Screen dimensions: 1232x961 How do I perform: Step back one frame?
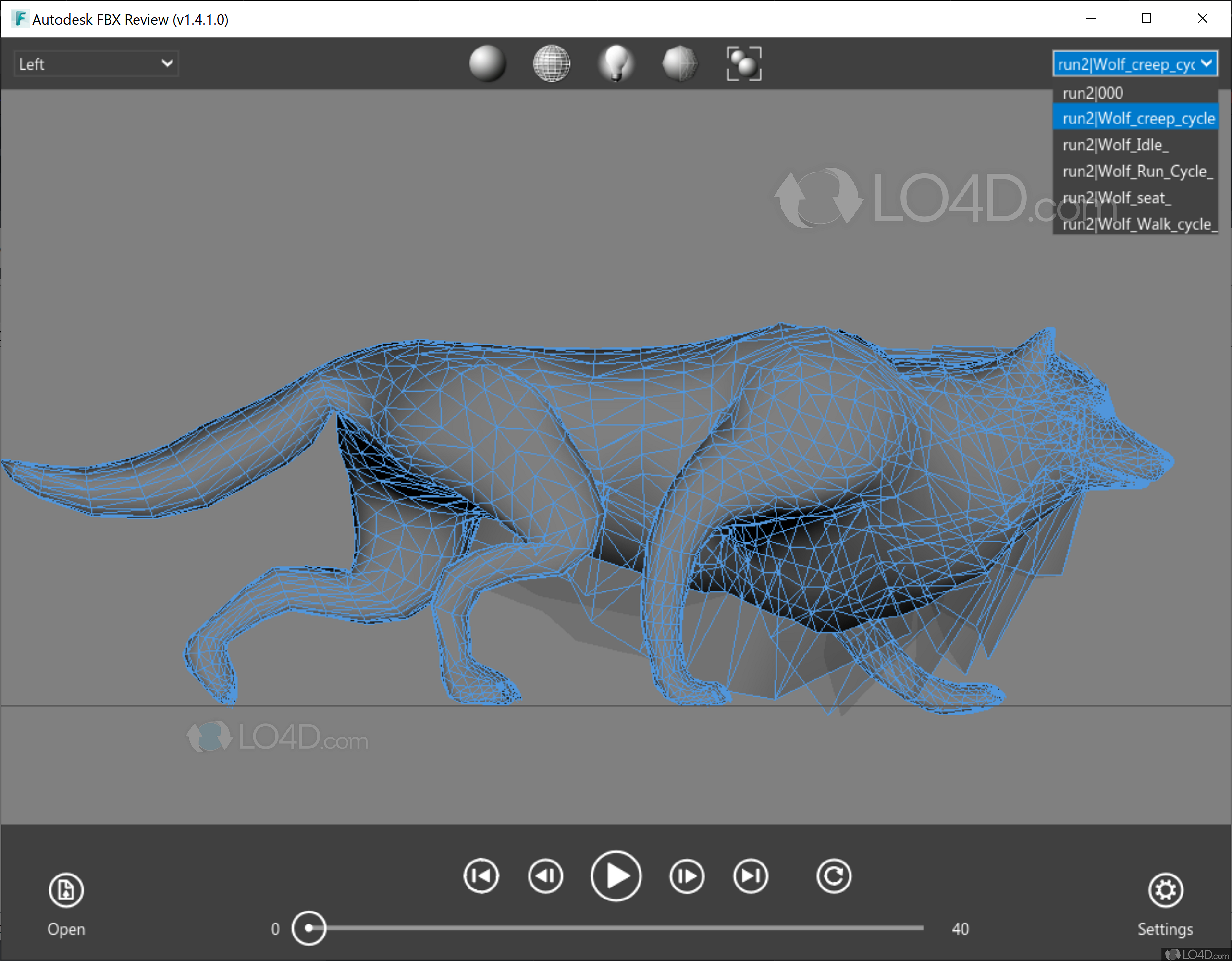coord(545,876)
